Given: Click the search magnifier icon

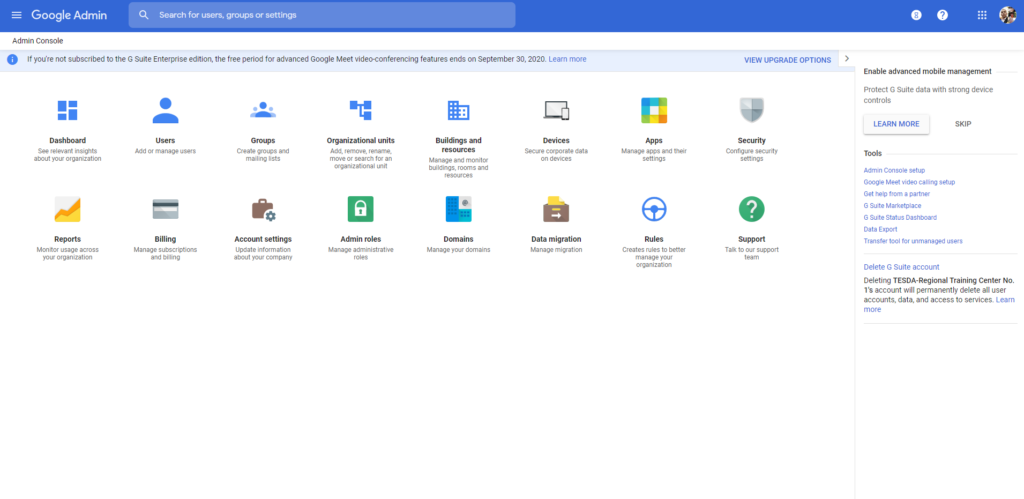Looking at the screenshot, I should pos(144,15).
